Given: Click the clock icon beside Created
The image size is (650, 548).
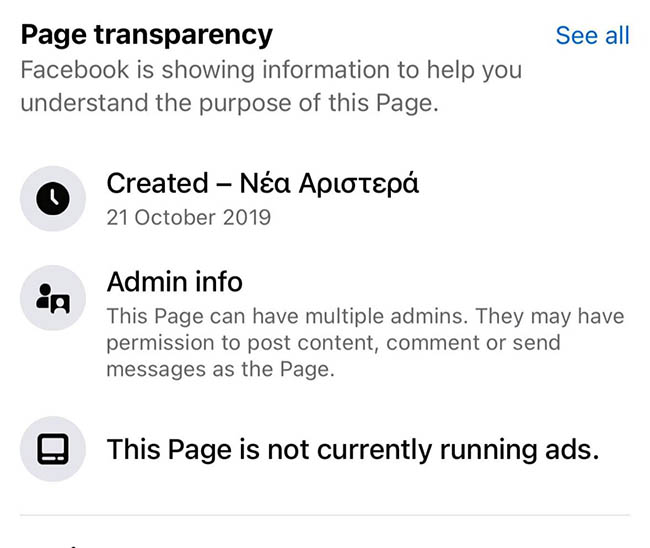Looking at the screenshot, I should tap(53, 199).
